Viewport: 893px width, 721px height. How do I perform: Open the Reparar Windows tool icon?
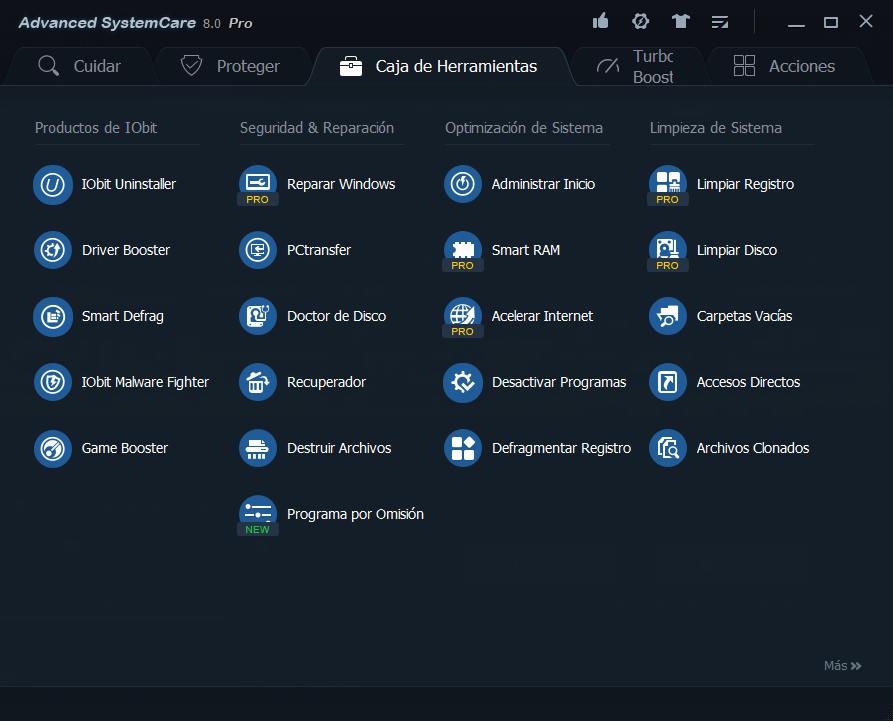tap(258, 185)
